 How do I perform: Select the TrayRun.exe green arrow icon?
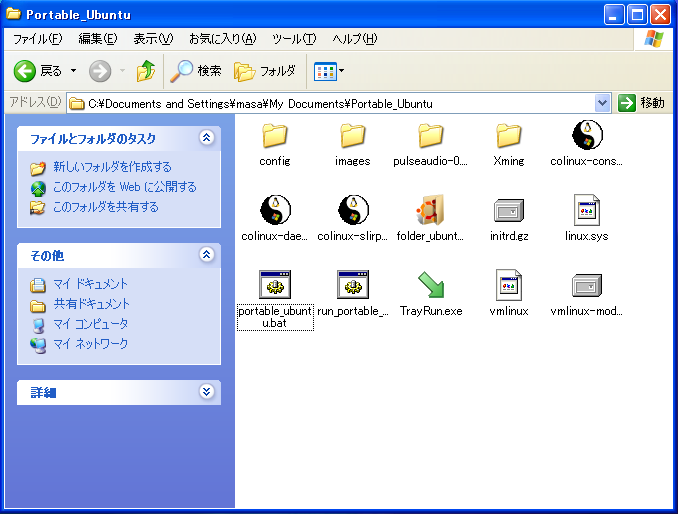pyautogui.click(x=431, y=284)
